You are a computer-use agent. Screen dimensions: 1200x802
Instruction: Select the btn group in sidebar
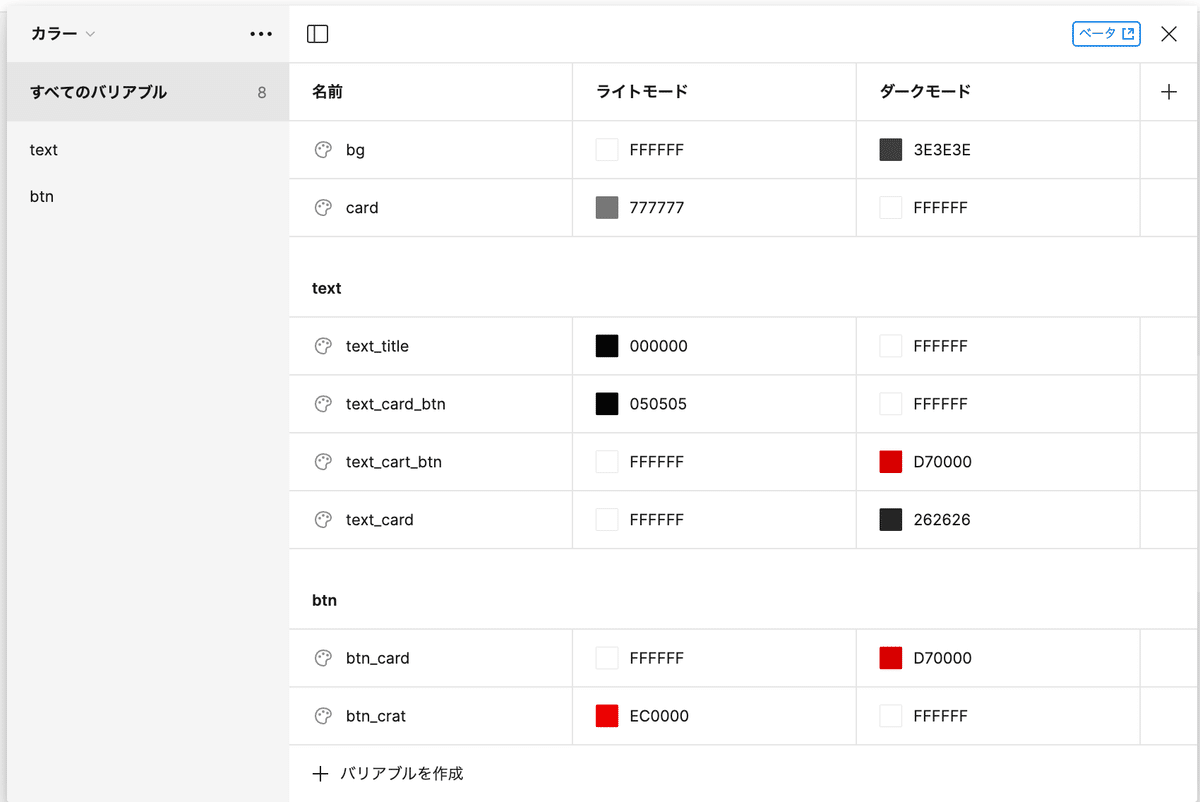42,196
